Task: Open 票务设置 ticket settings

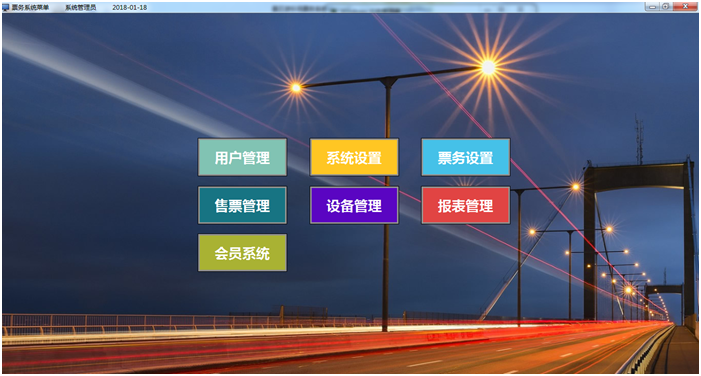Action: pyautogui.click(x=465, y=157)
